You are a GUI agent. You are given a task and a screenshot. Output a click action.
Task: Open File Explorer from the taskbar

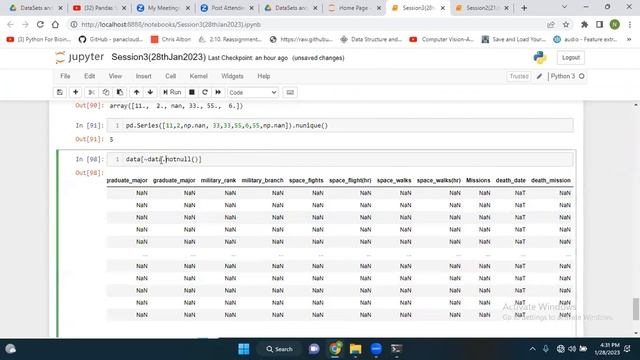tap(356, 349)
